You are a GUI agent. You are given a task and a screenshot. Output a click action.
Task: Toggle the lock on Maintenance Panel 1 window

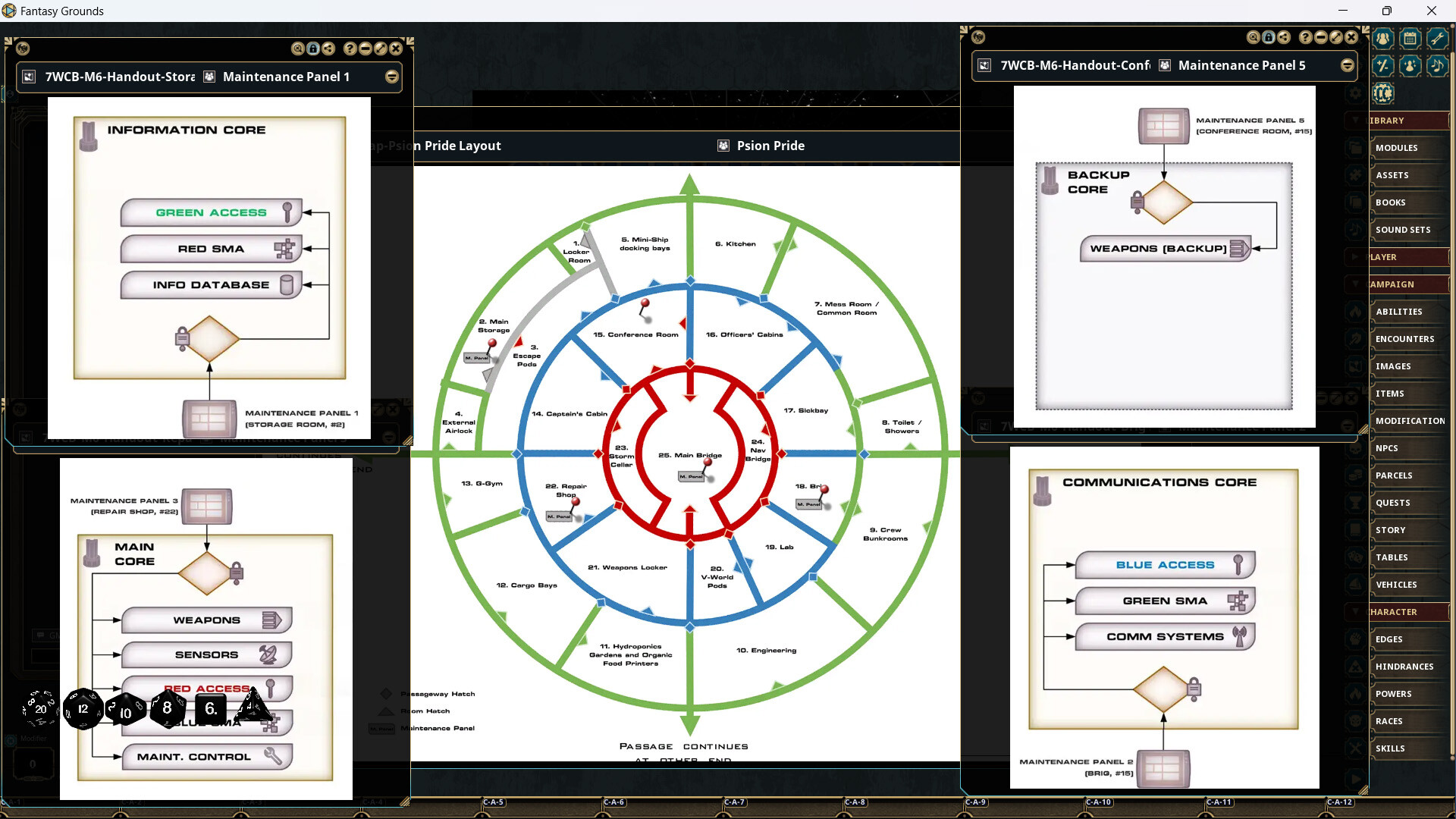tap(313, 49)
